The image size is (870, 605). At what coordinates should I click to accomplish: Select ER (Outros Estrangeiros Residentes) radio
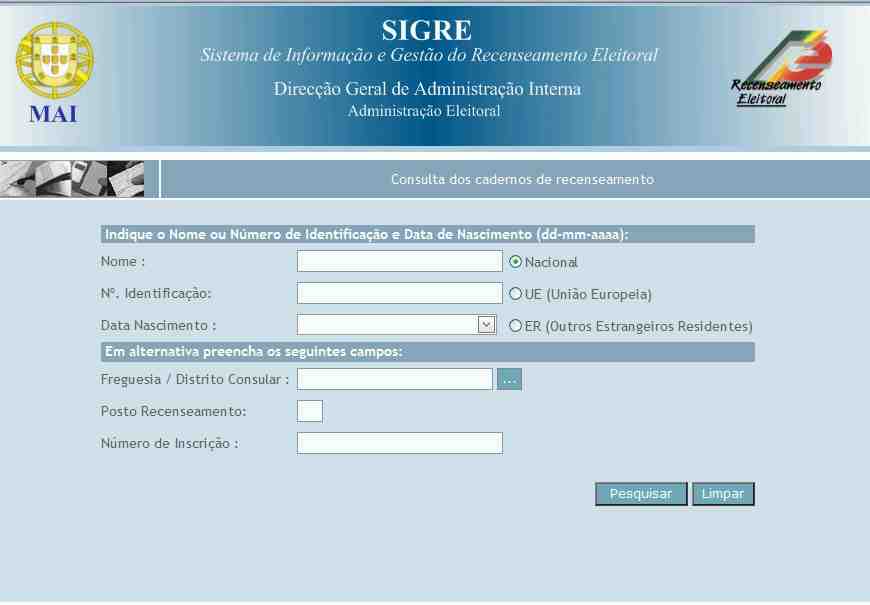(x=516, y=326)
